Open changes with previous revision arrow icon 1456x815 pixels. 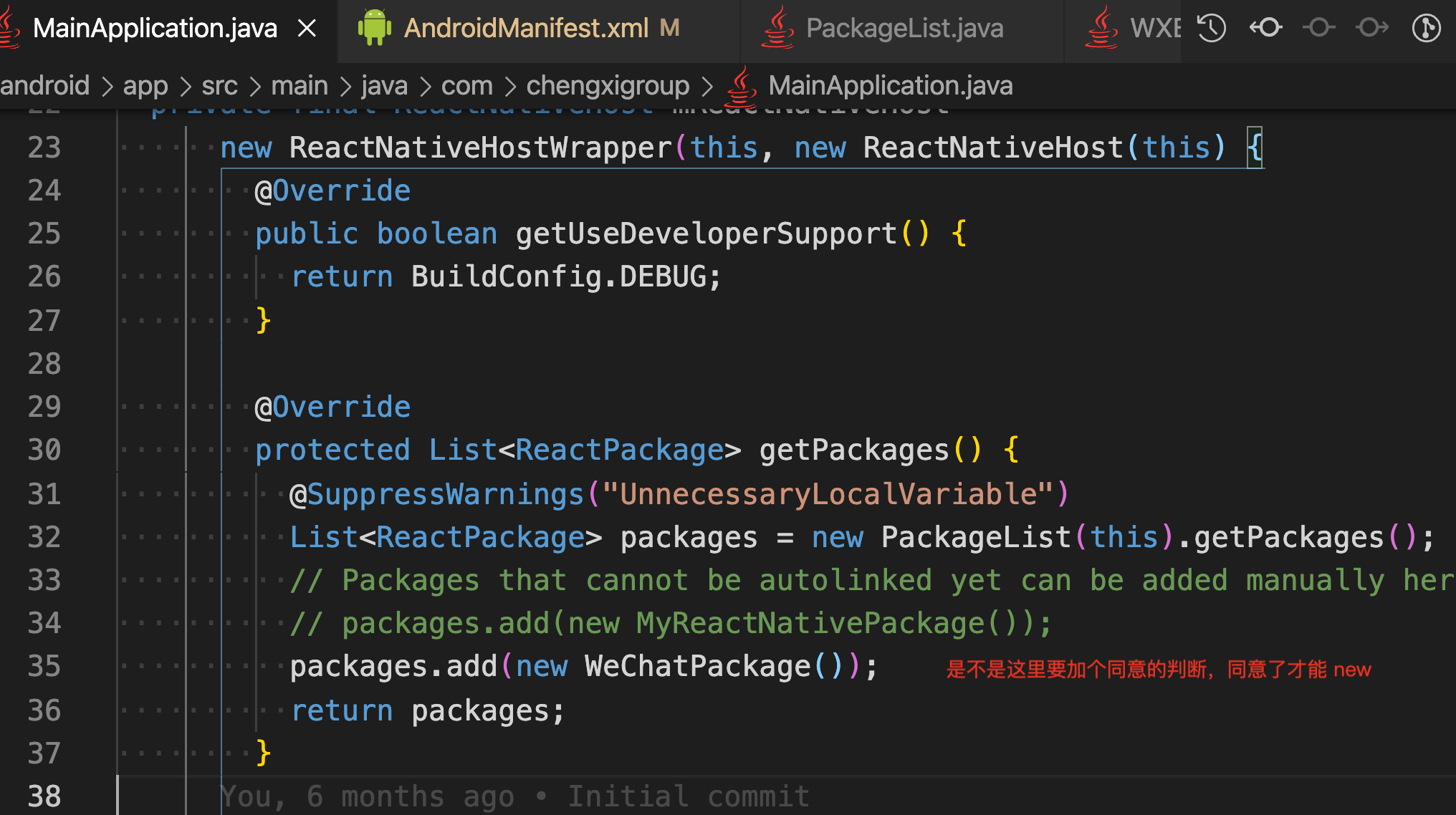(x=1265, y=28)
